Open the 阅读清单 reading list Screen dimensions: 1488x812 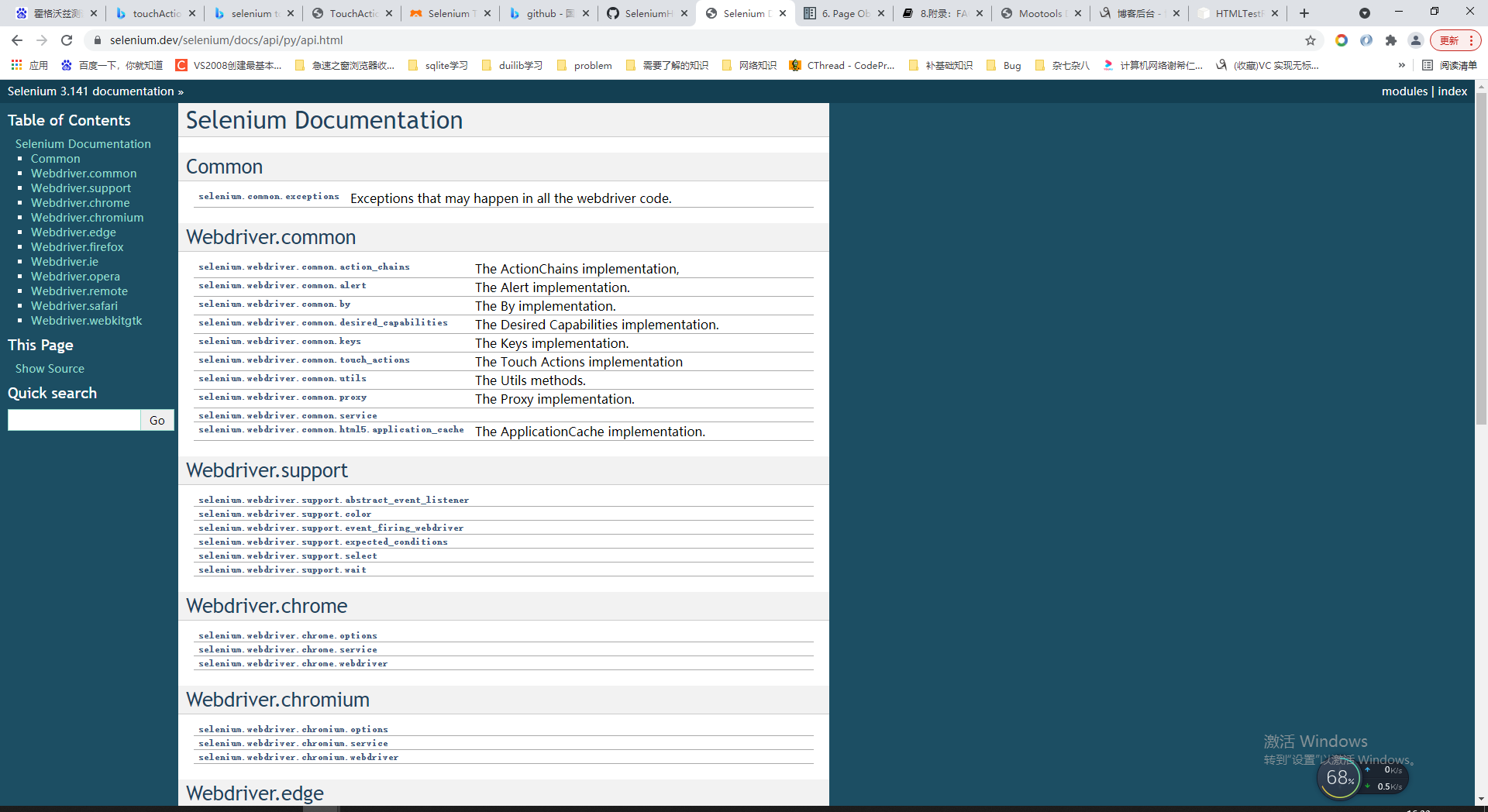point(1449,65)
